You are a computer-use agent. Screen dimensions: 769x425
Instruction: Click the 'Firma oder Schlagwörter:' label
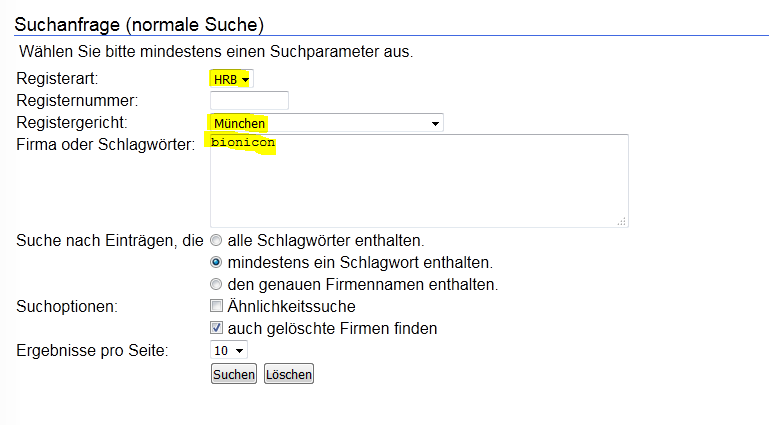[105, 146]
